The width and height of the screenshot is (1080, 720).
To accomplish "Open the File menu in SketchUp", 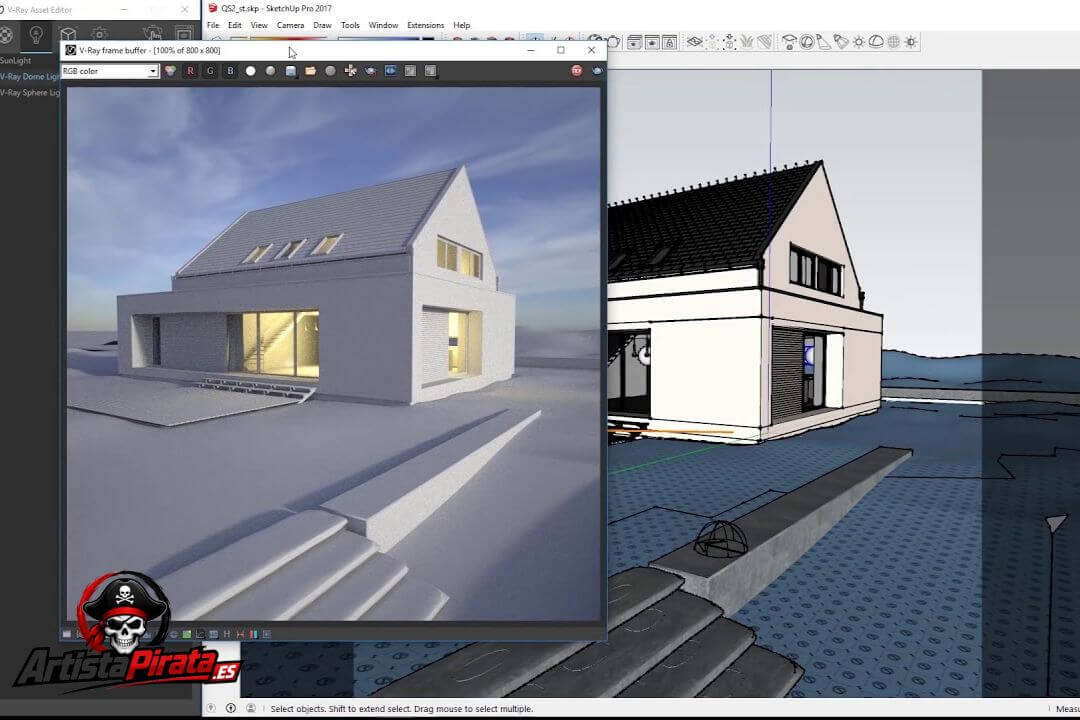I will [213, 25].
